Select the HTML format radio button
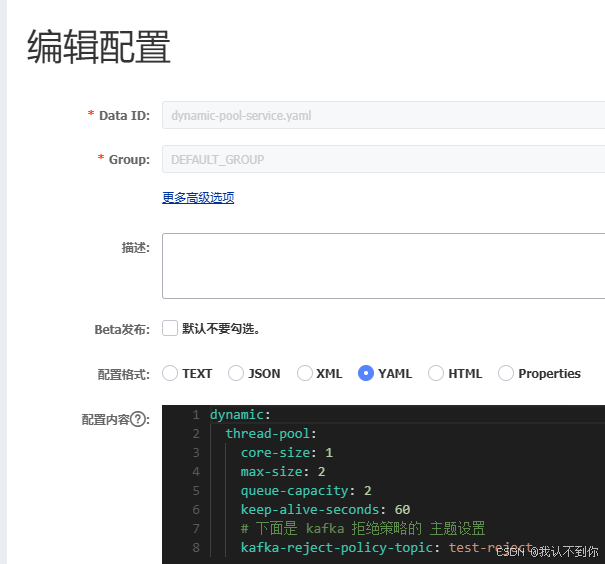This screenshot has width=605, height=564. point(436,373)
